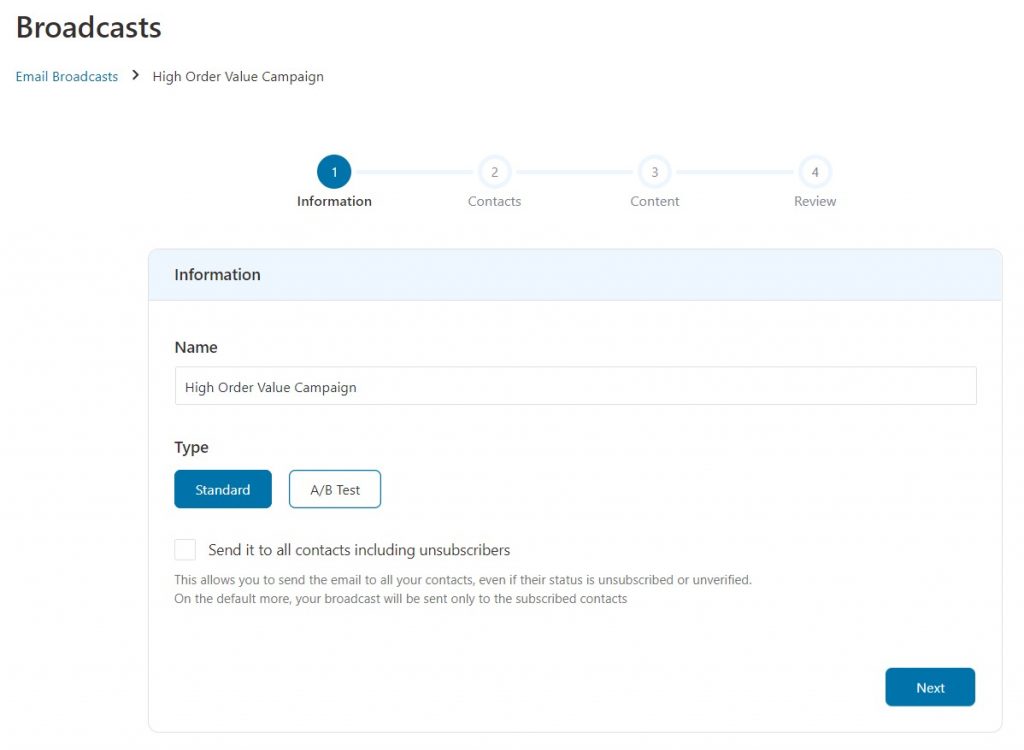
Task: Click the Type section label
Action: [191, 448]
